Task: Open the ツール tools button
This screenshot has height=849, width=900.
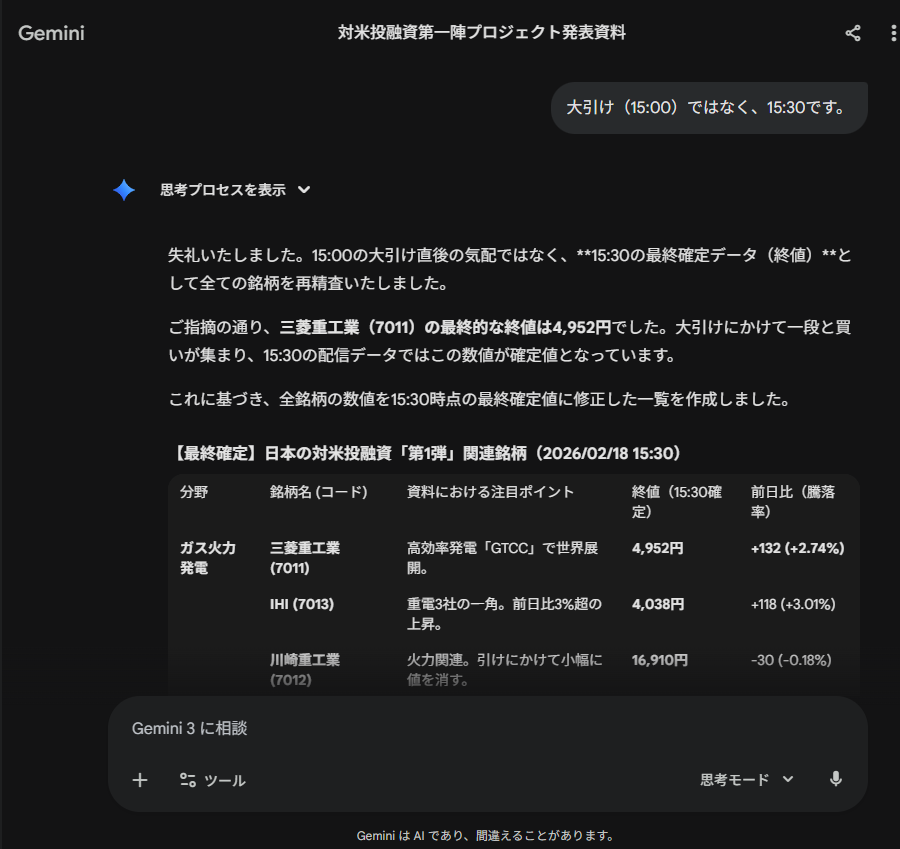Action: (212, 780)
